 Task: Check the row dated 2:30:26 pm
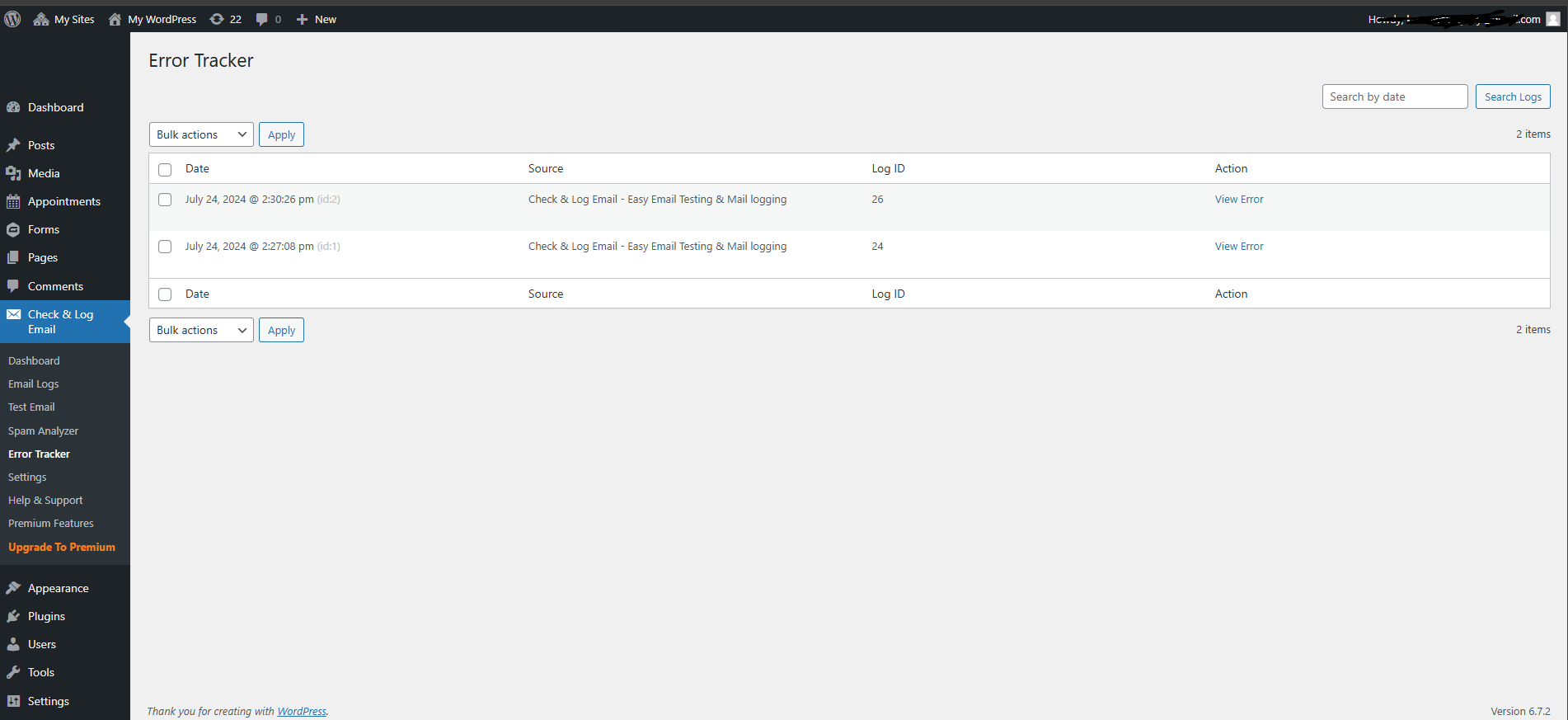point(165,200)
